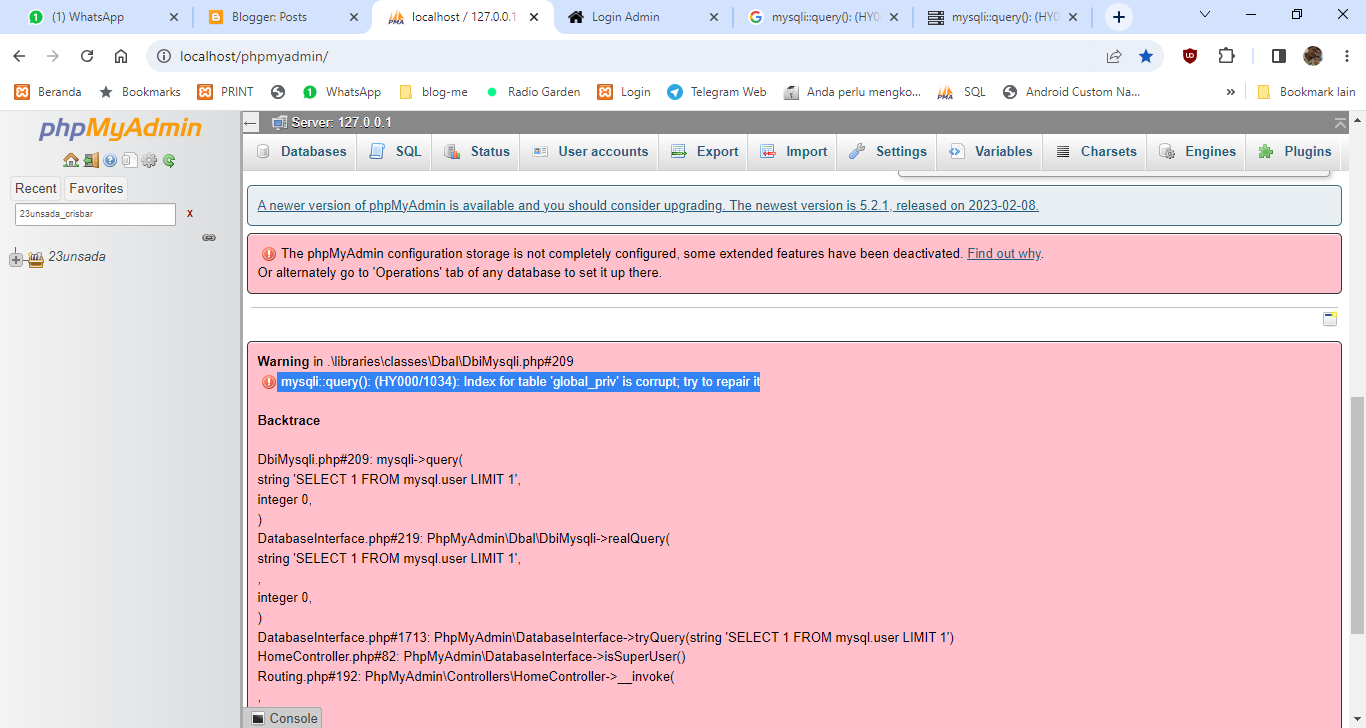
Task: Reload navigation panel with green refresh icon
Action: click(x=169, y=160)
